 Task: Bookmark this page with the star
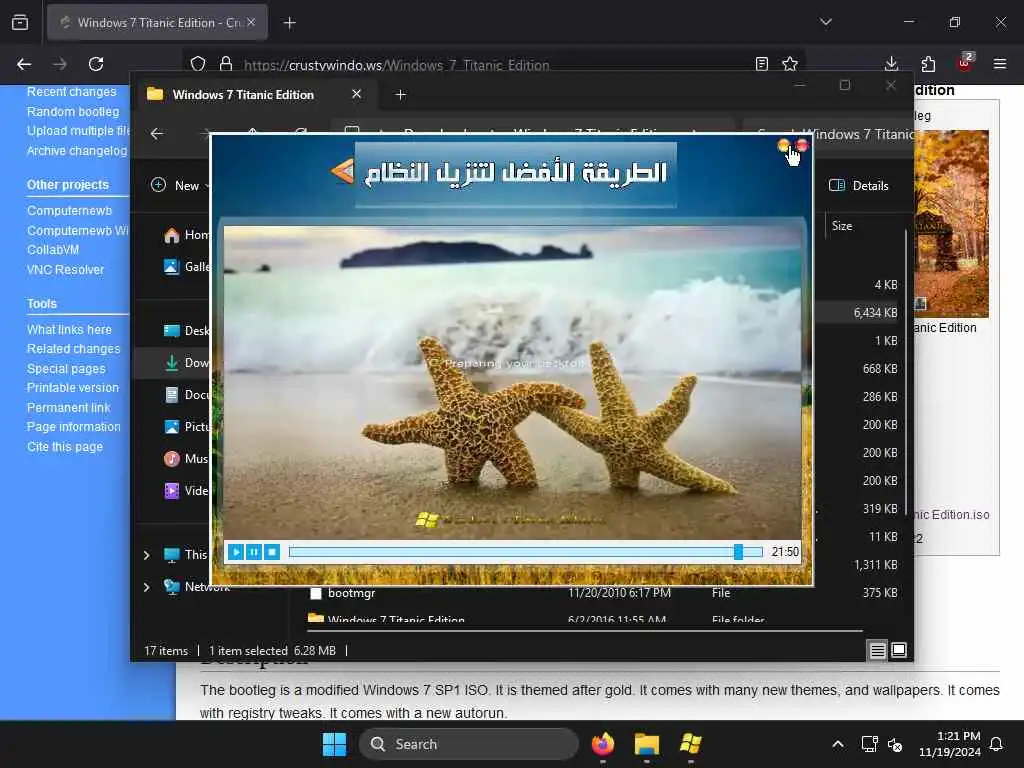(x=790, y=64)
